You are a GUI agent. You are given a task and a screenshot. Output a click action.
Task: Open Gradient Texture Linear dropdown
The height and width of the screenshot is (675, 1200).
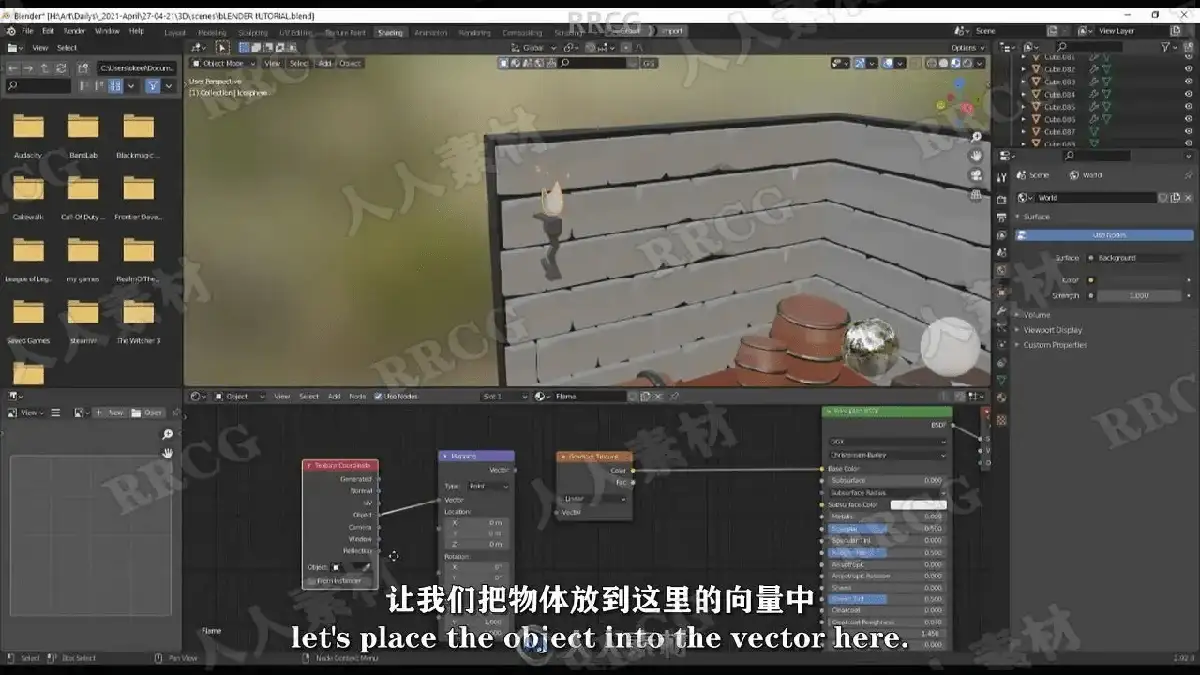(x=593, y=499)
